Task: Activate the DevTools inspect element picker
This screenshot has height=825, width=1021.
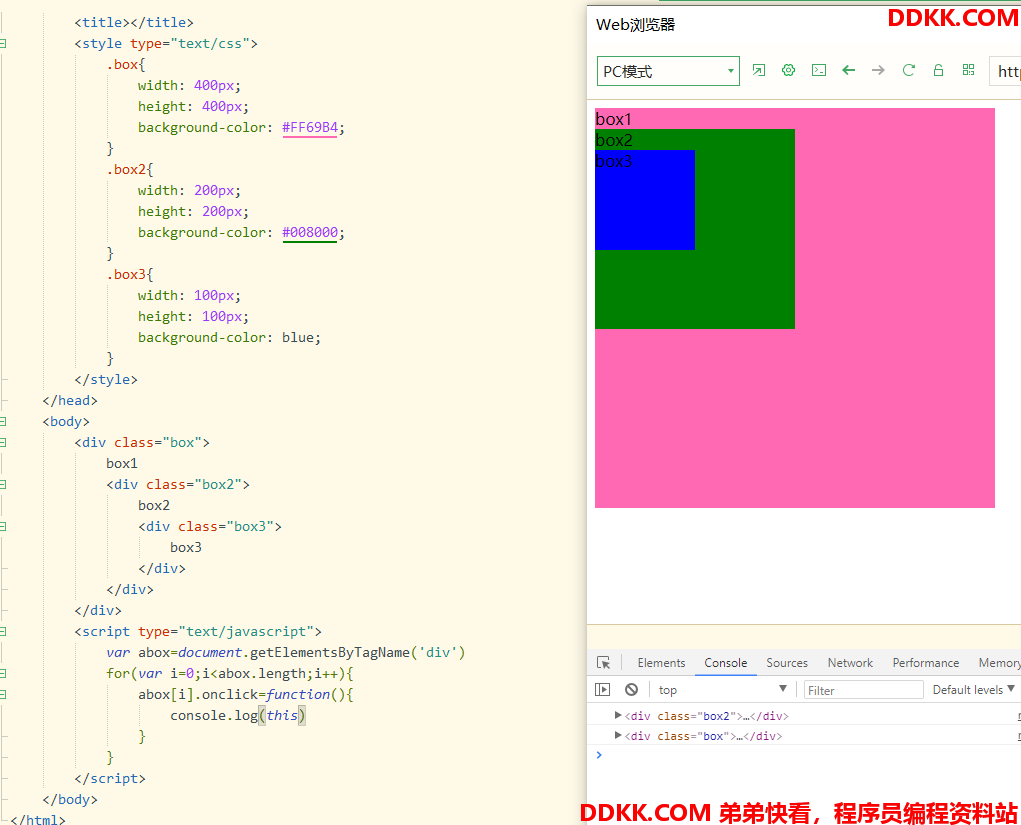Action: (604, 663)
